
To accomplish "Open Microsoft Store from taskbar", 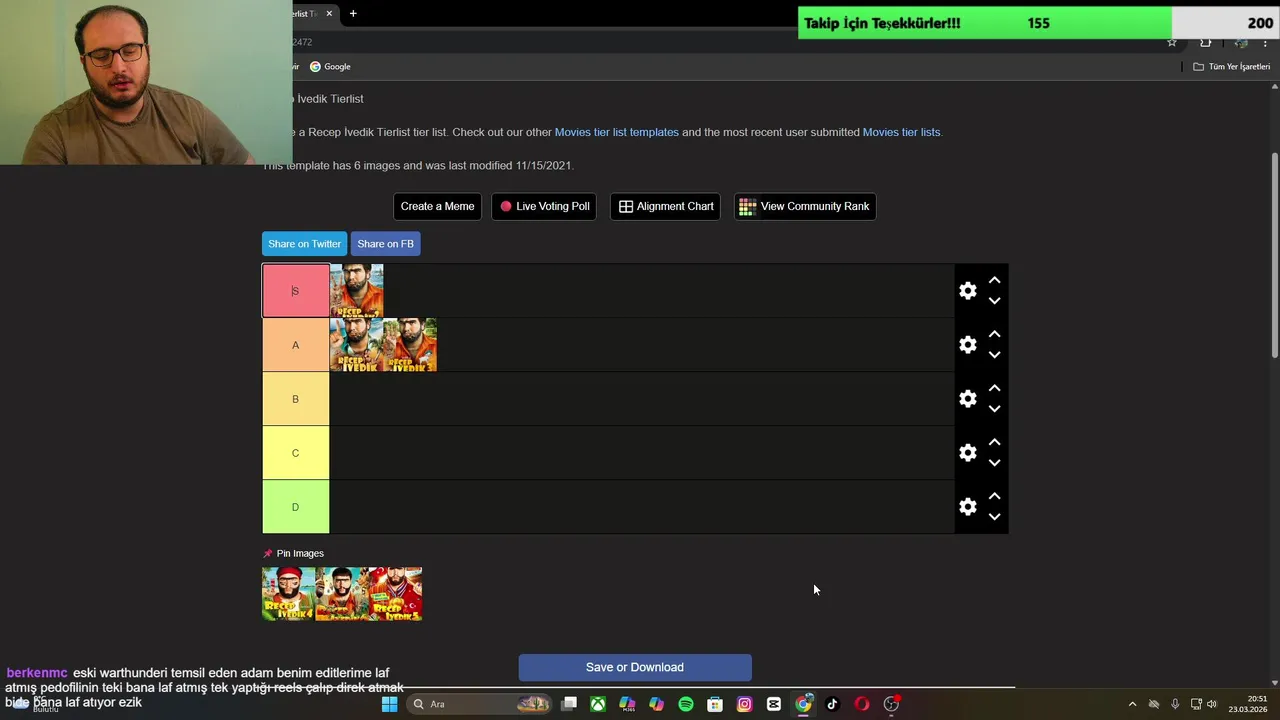I will [x=715, y=704].
